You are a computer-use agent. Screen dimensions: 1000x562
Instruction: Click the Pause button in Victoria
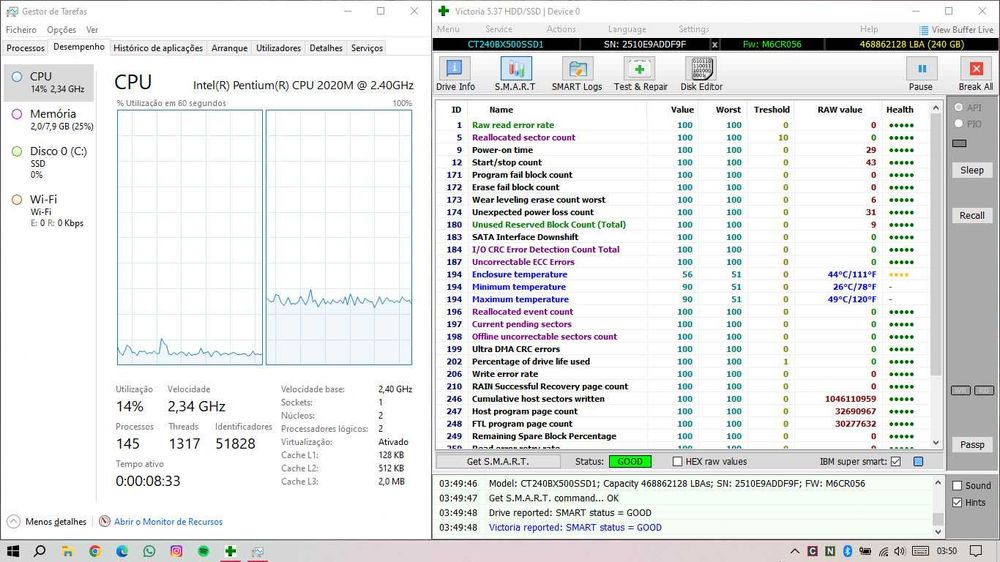pyautogui.click(x=920, y=74)
